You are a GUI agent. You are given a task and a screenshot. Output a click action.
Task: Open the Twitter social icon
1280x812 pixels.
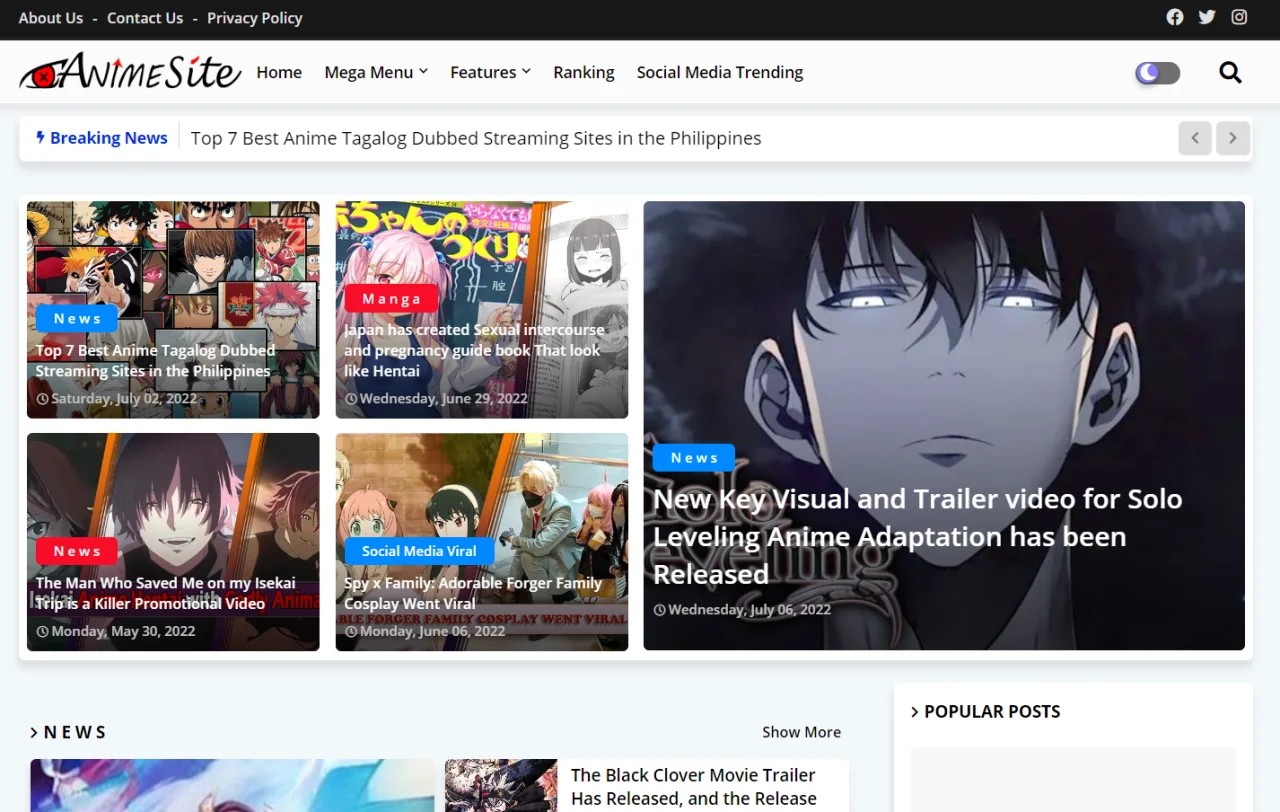[1207, 17]
